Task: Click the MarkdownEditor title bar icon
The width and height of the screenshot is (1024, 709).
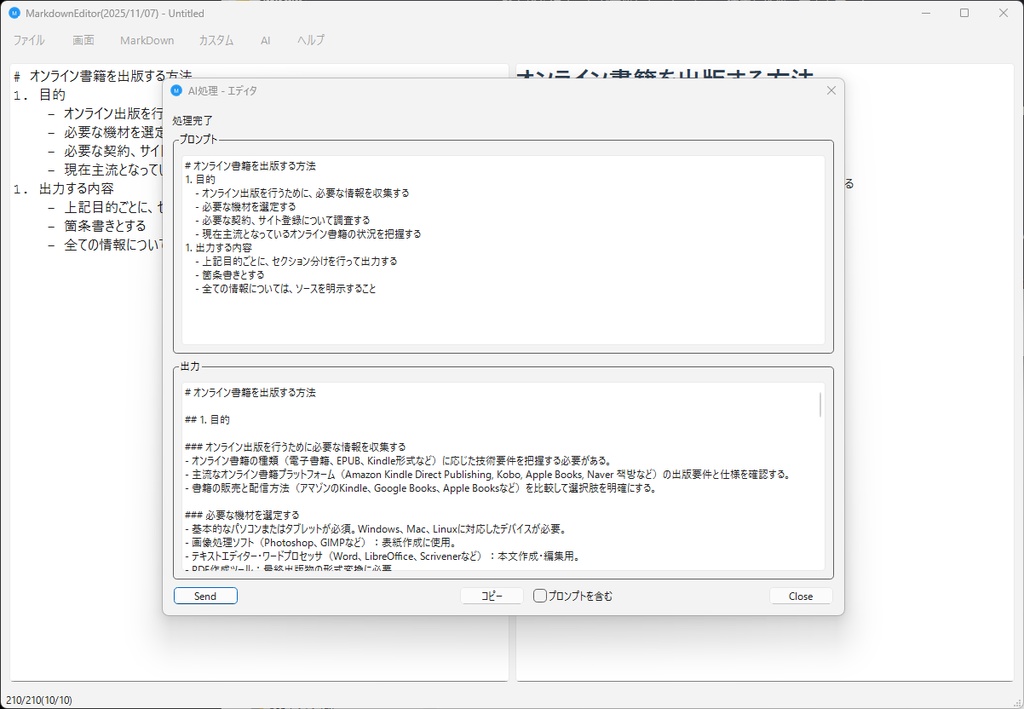Action: (x=14, y=13)
